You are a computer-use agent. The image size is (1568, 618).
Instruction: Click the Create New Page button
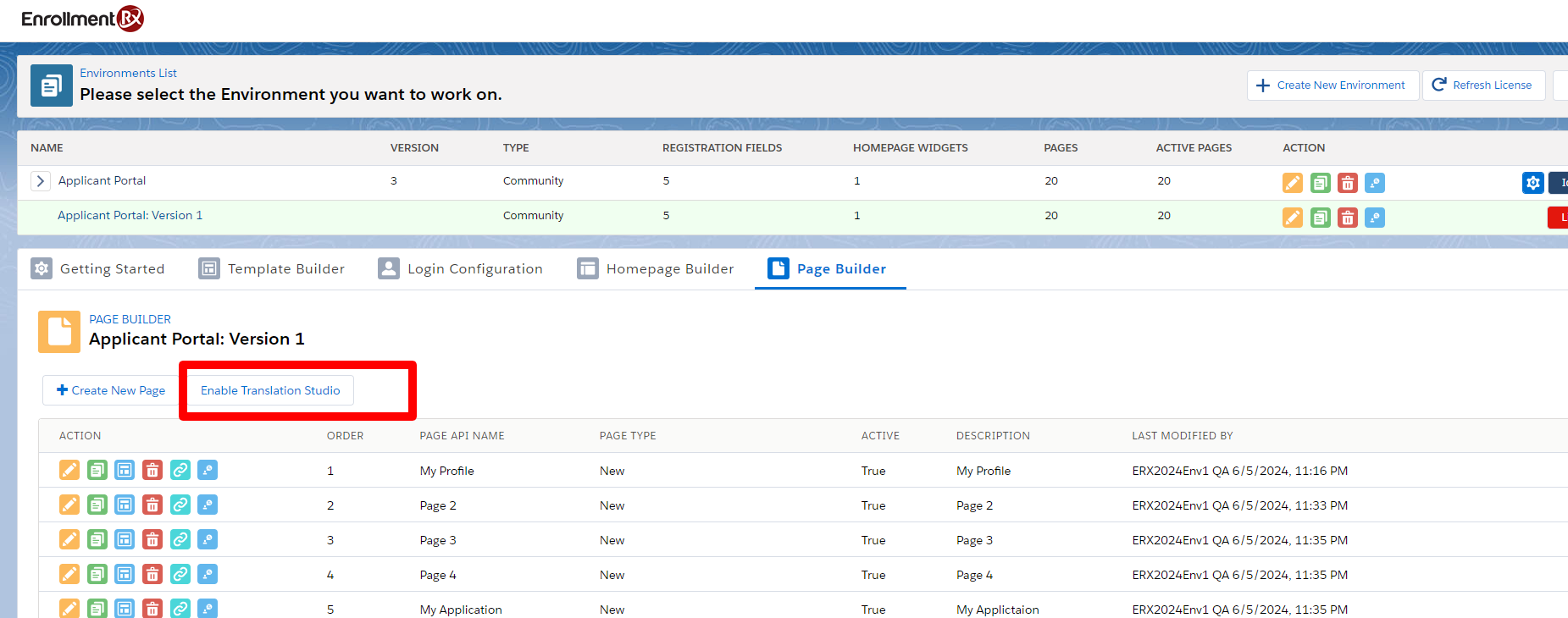(111, 390)
